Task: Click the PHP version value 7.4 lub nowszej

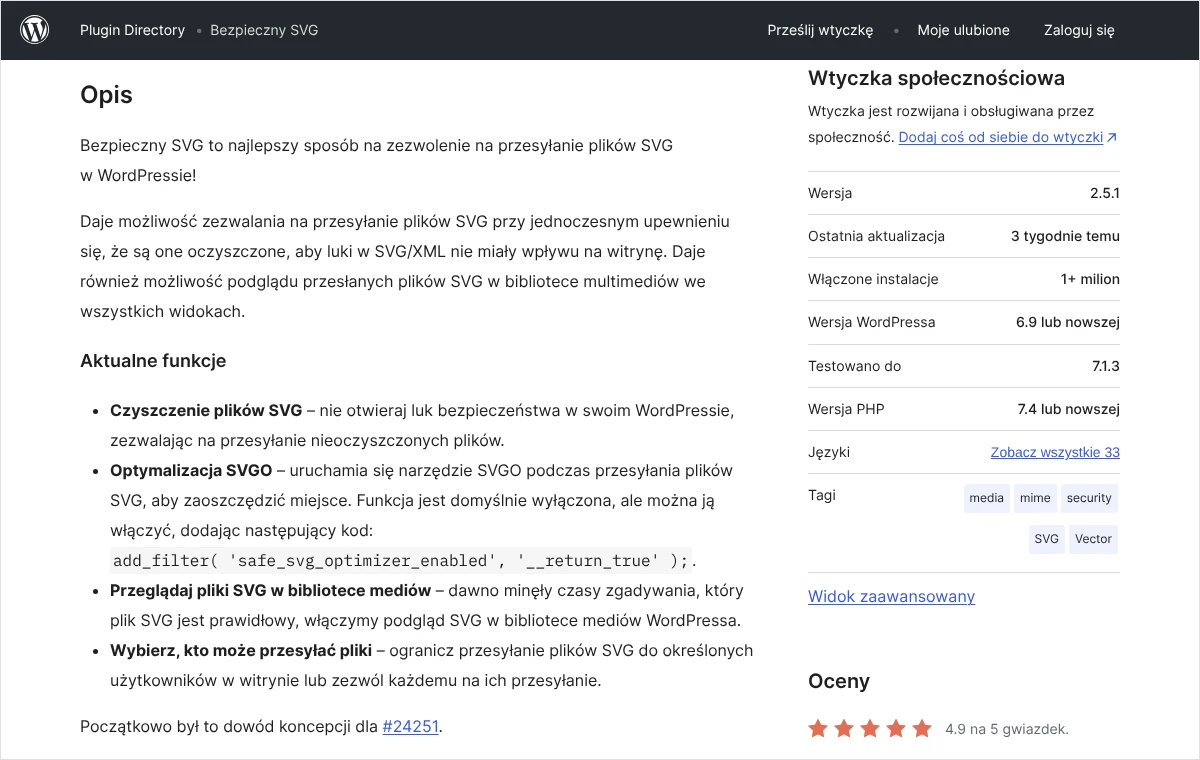Action: click(1068, 409)
